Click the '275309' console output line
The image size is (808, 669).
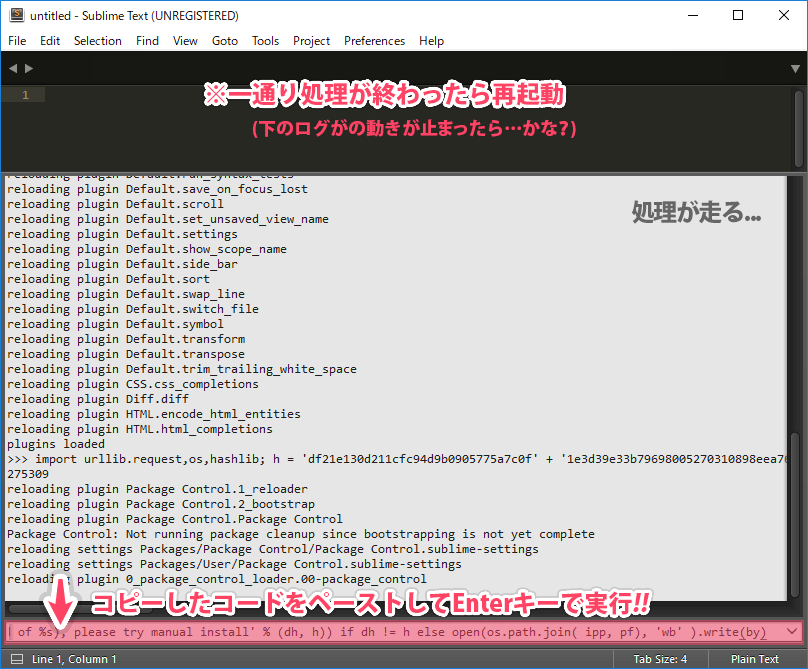[28, 474]
